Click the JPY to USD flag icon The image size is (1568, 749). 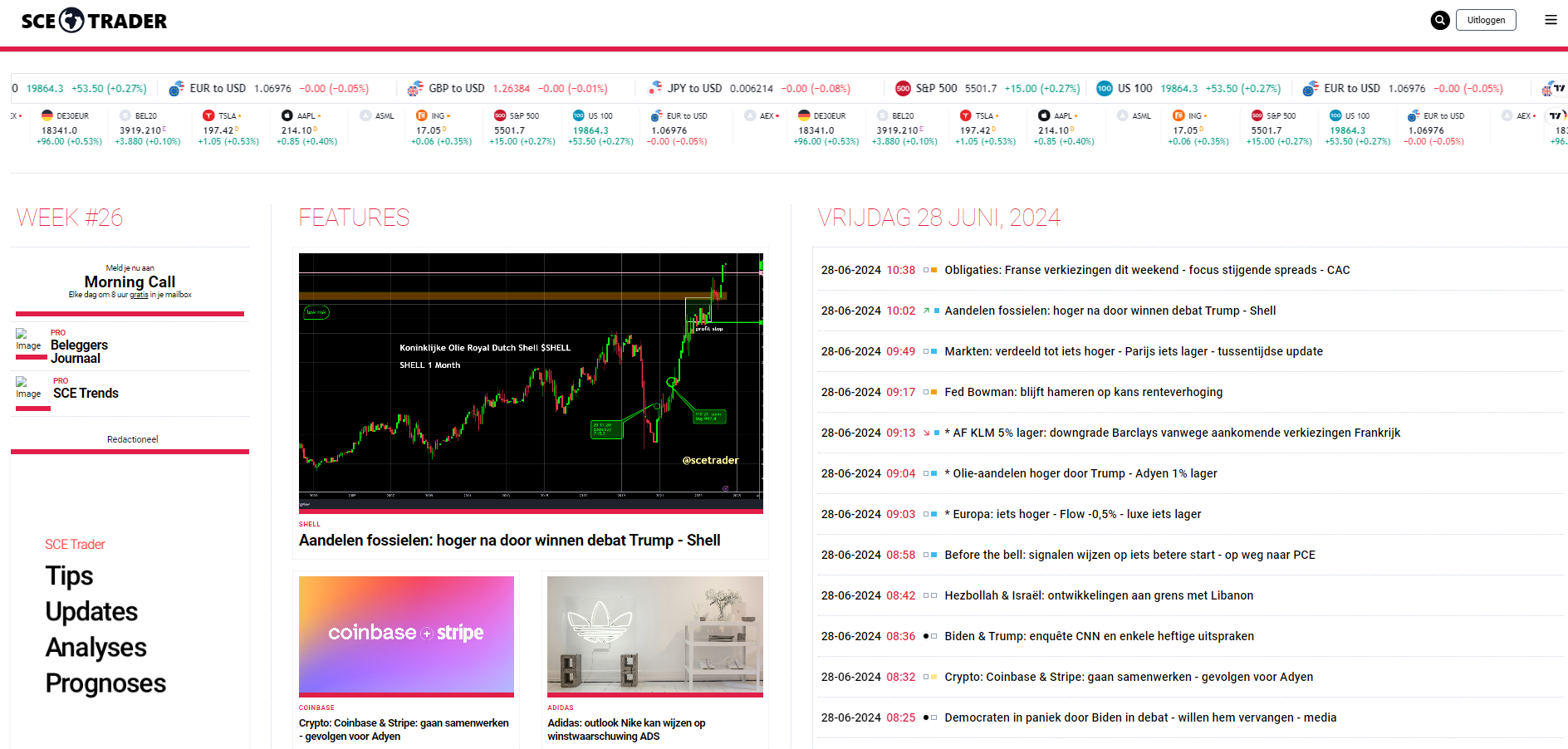[x=655, y=88]
